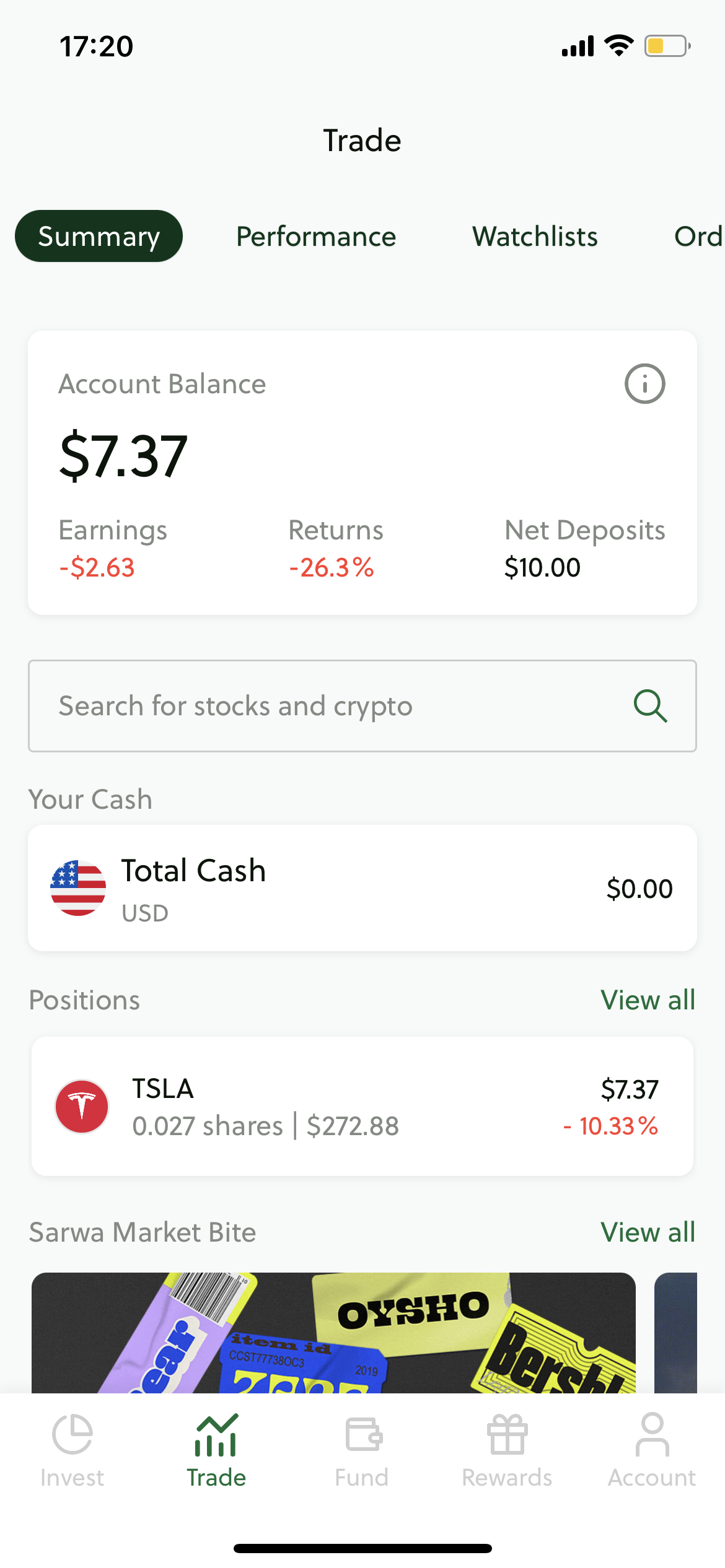The image size is (725, 1568).
Task: Open the TSLA position row
Action: [362, 1107]
